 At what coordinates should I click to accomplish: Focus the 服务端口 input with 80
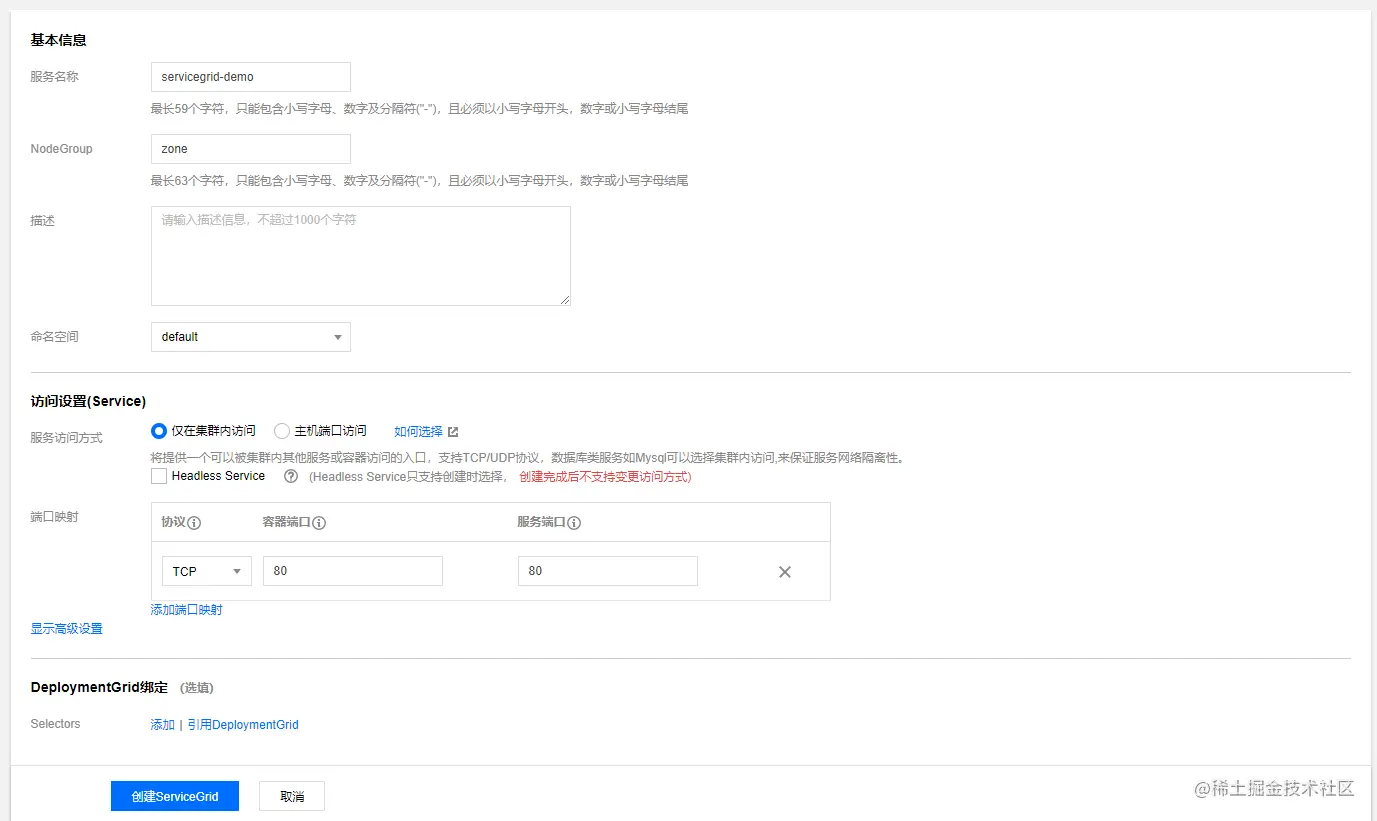click(608, 571)
